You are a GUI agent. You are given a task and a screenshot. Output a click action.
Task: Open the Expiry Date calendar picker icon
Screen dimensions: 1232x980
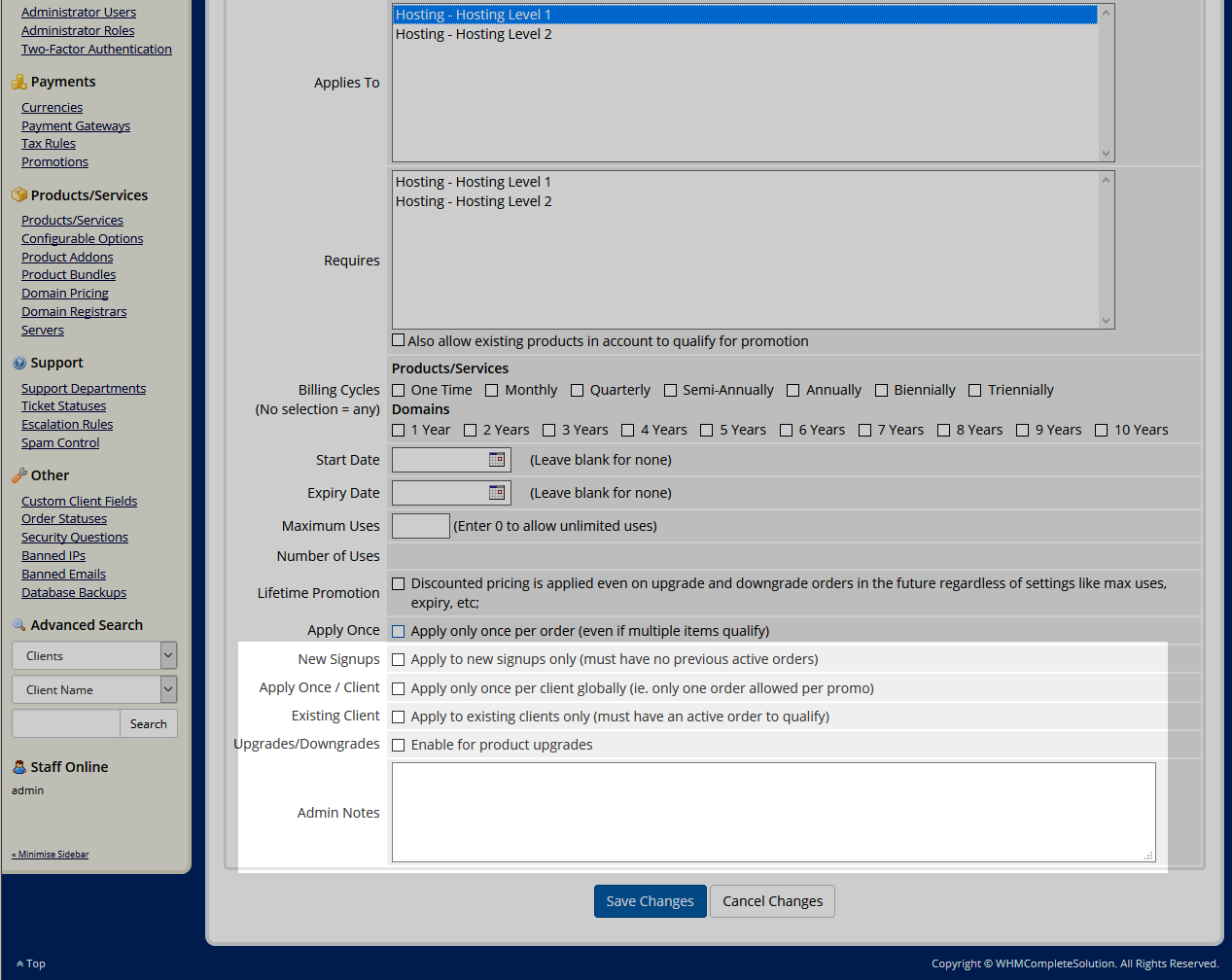(497, 493)
